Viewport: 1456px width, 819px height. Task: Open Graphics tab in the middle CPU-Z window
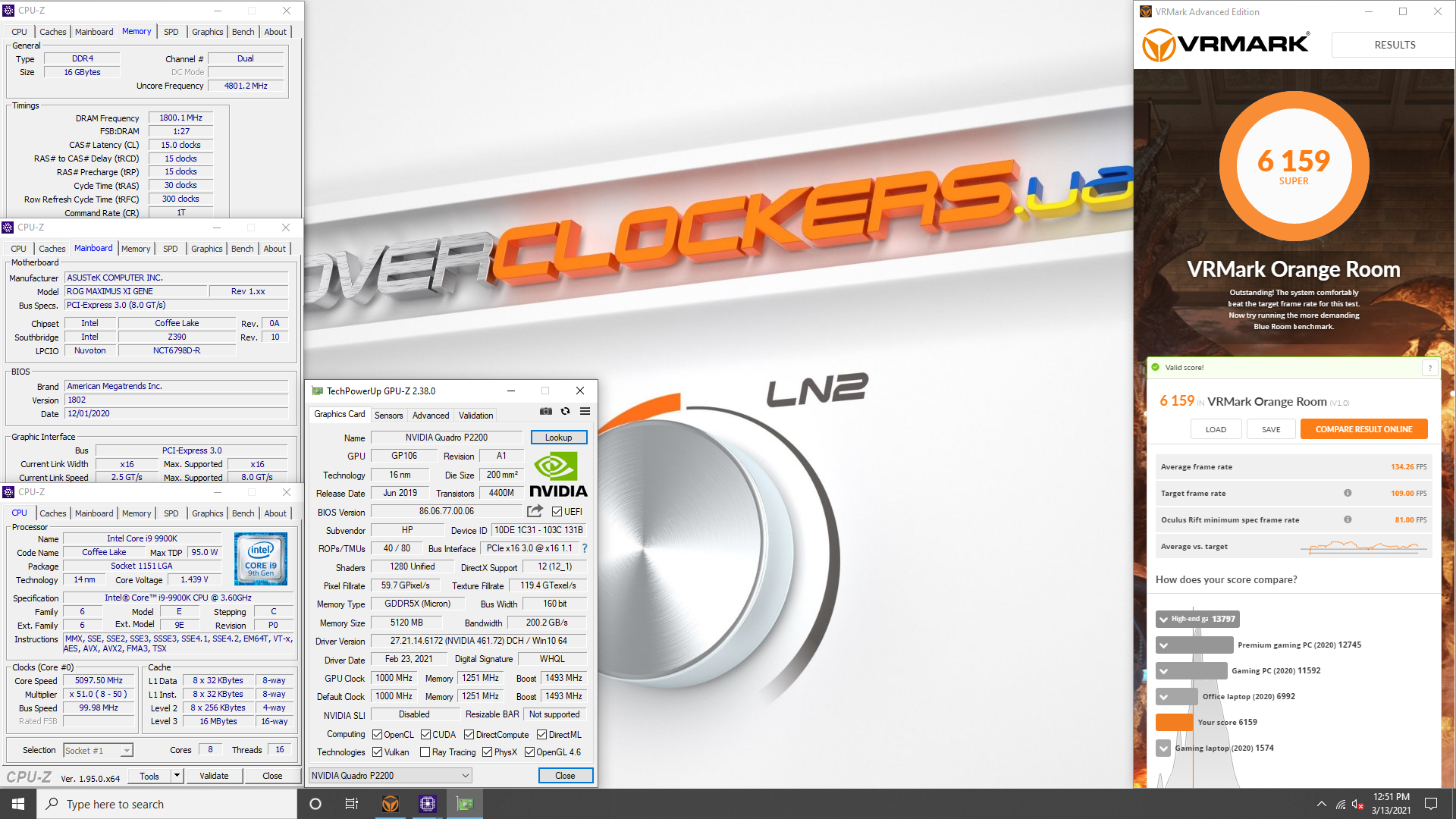coord(206,249)
